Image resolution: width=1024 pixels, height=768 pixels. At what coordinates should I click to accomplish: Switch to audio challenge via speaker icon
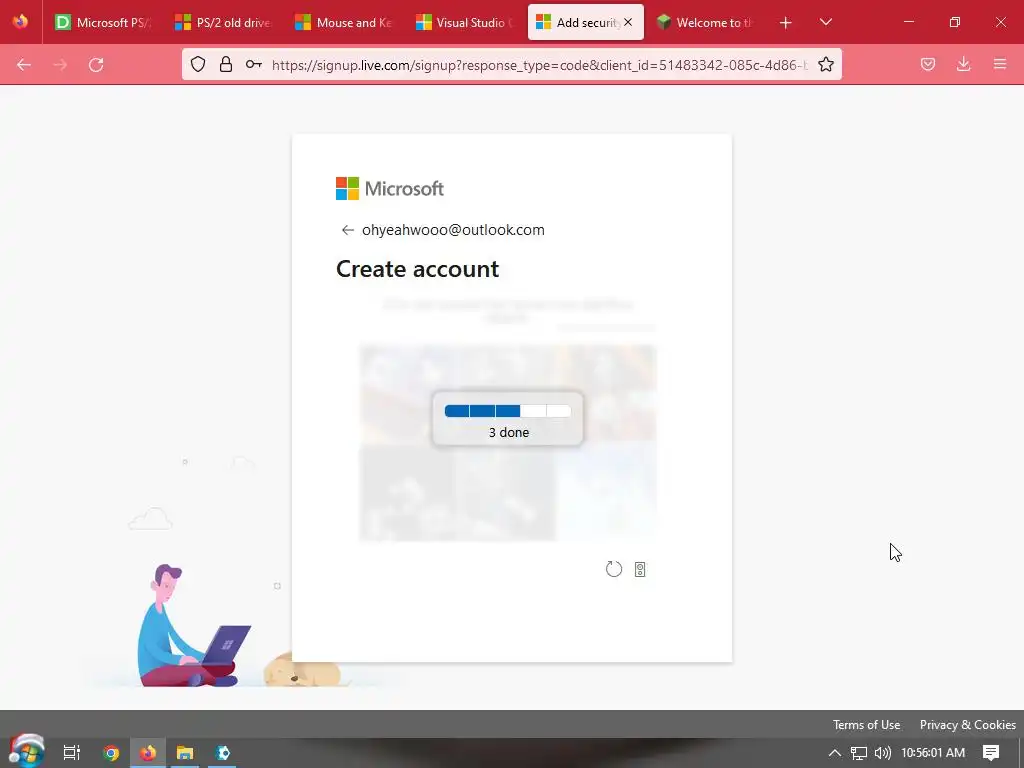click(x=640, y=569)
